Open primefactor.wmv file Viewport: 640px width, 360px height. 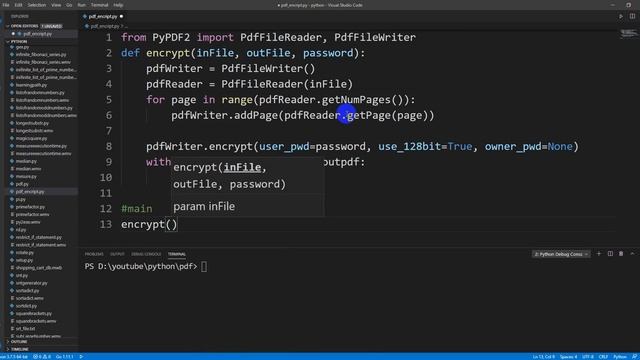click(x=32, y=214)
